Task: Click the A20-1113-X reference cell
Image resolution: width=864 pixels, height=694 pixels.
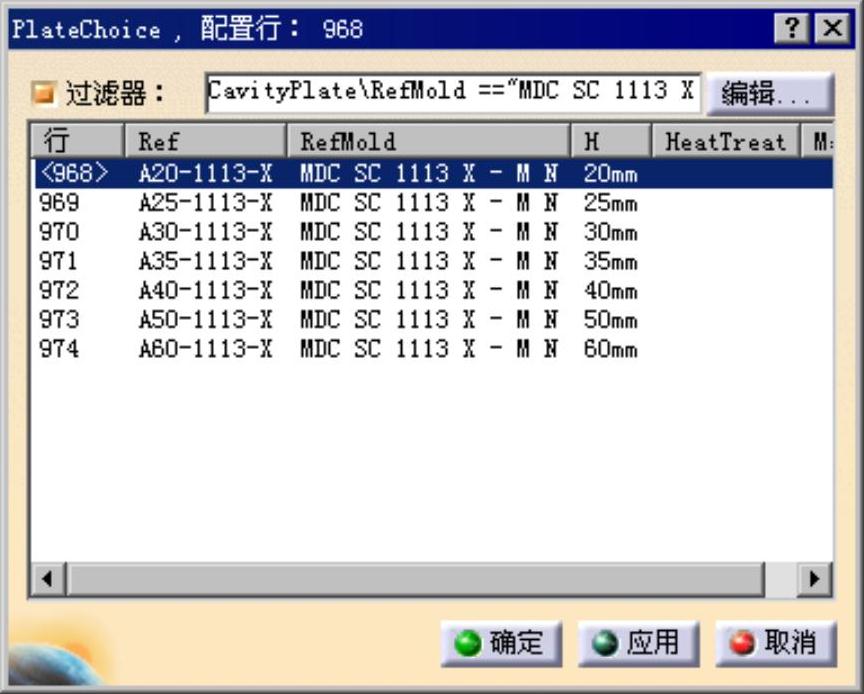Action: [x=206, y=174]
